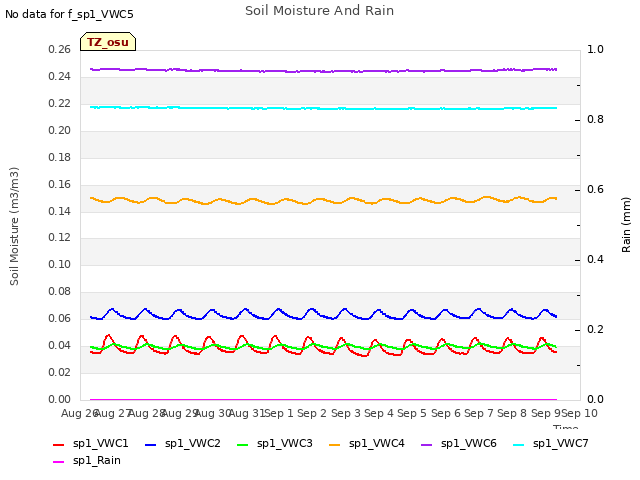Click the magenta sp1_Rain baseline

tap(323, 400)
